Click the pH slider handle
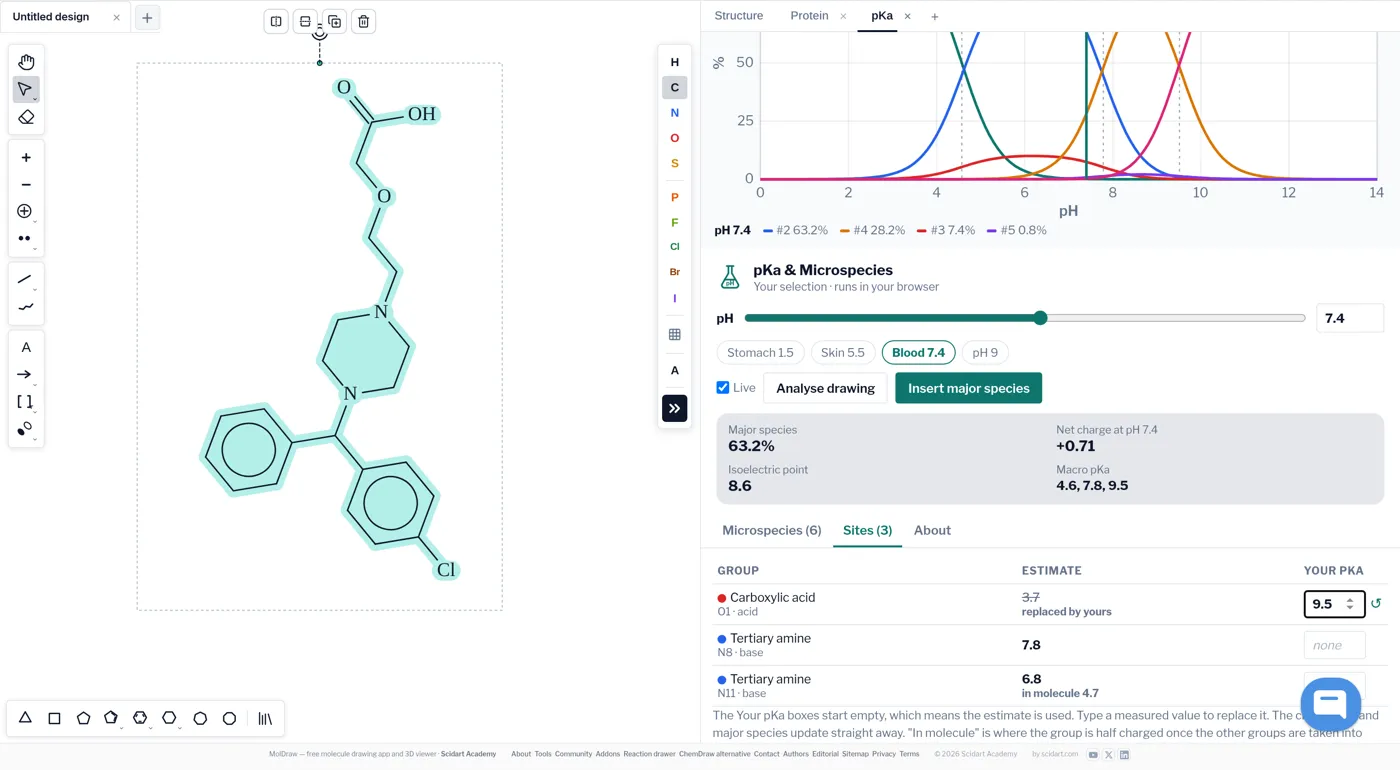1400x770 pixels. click(x=1040, y=318)
